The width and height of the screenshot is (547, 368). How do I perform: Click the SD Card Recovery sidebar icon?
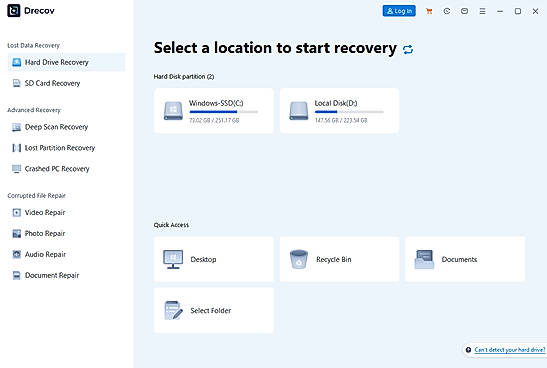(16, 83)
